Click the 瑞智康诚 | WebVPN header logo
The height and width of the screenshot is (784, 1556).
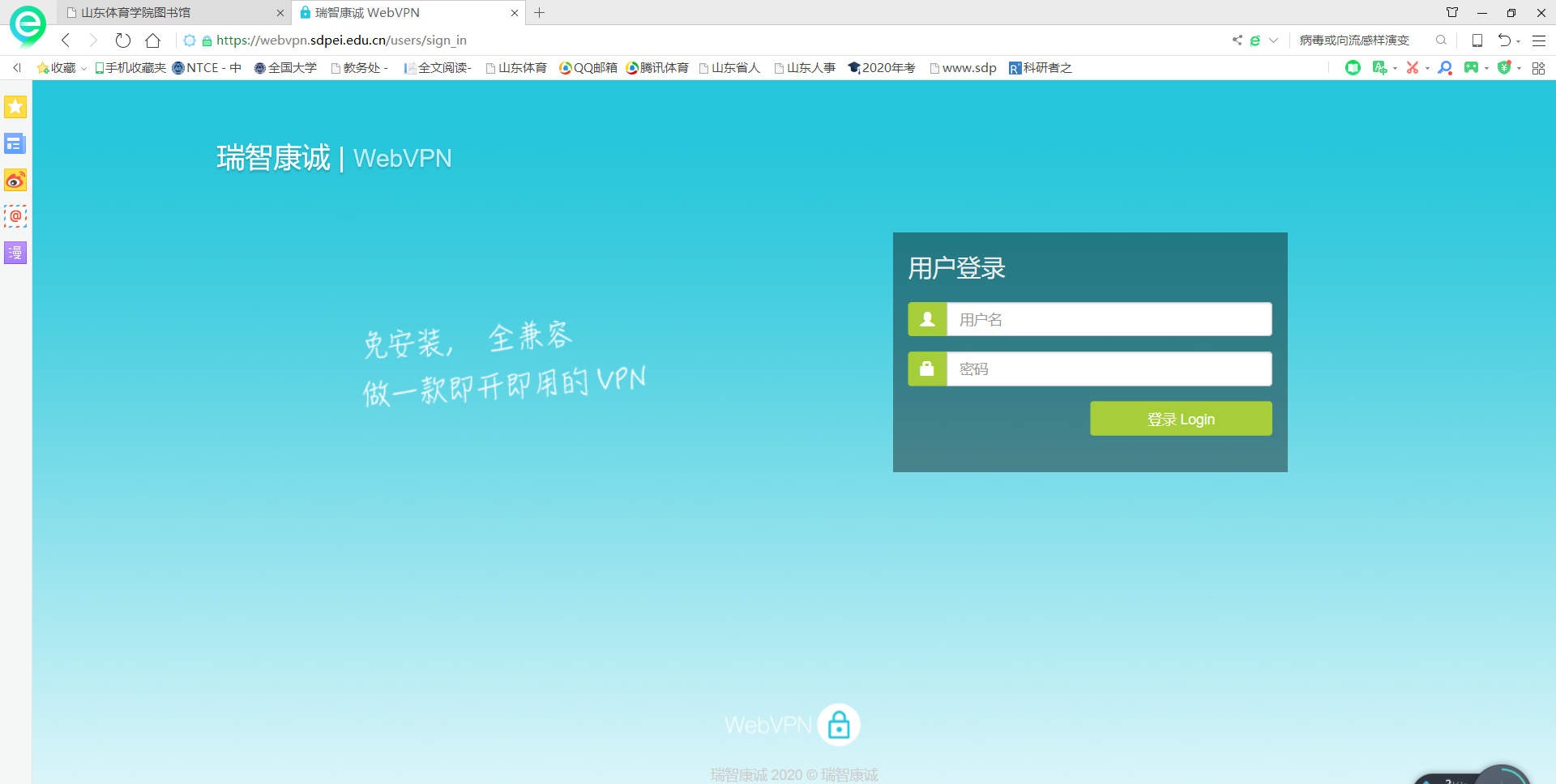coord(334,158)
